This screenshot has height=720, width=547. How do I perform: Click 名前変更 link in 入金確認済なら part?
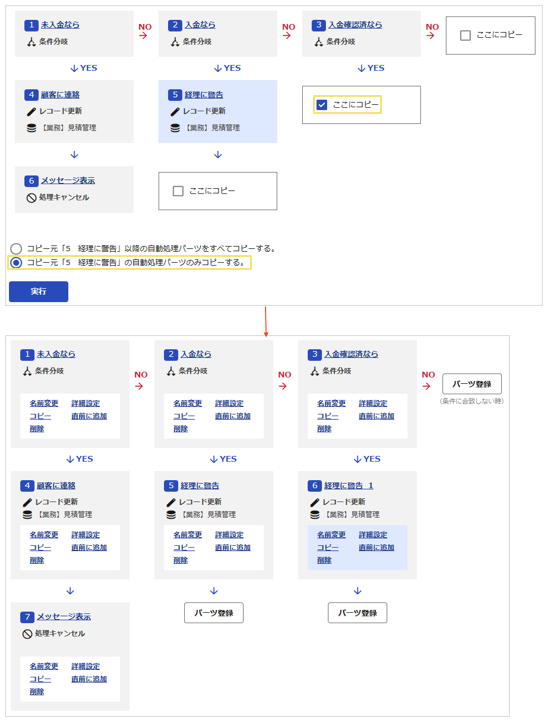[331, 403]
